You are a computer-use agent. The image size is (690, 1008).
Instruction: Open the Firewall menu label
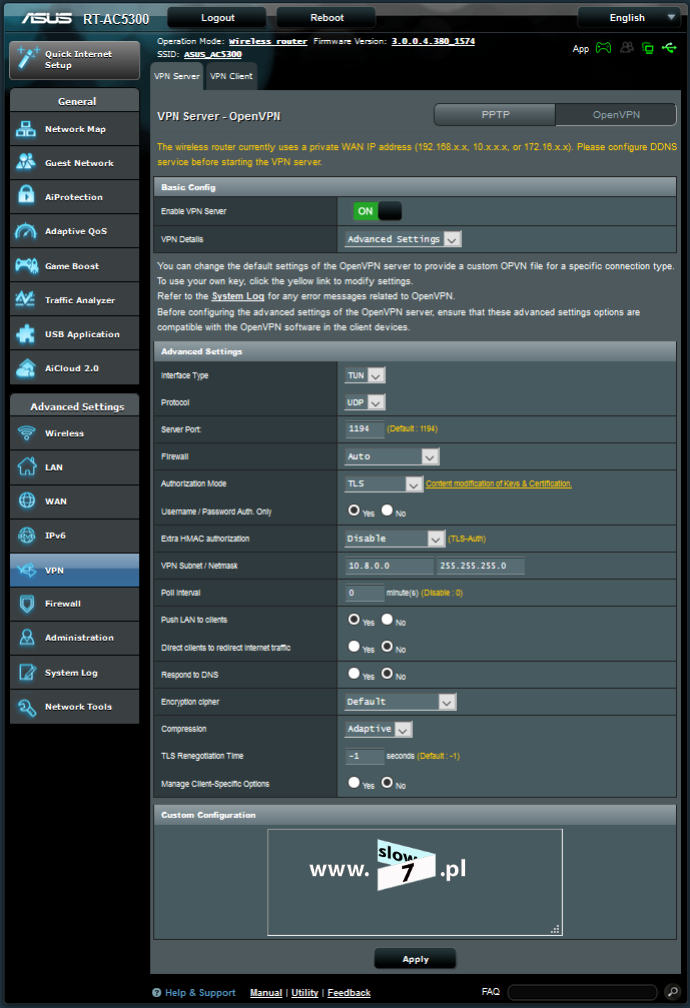click(63, 604)
